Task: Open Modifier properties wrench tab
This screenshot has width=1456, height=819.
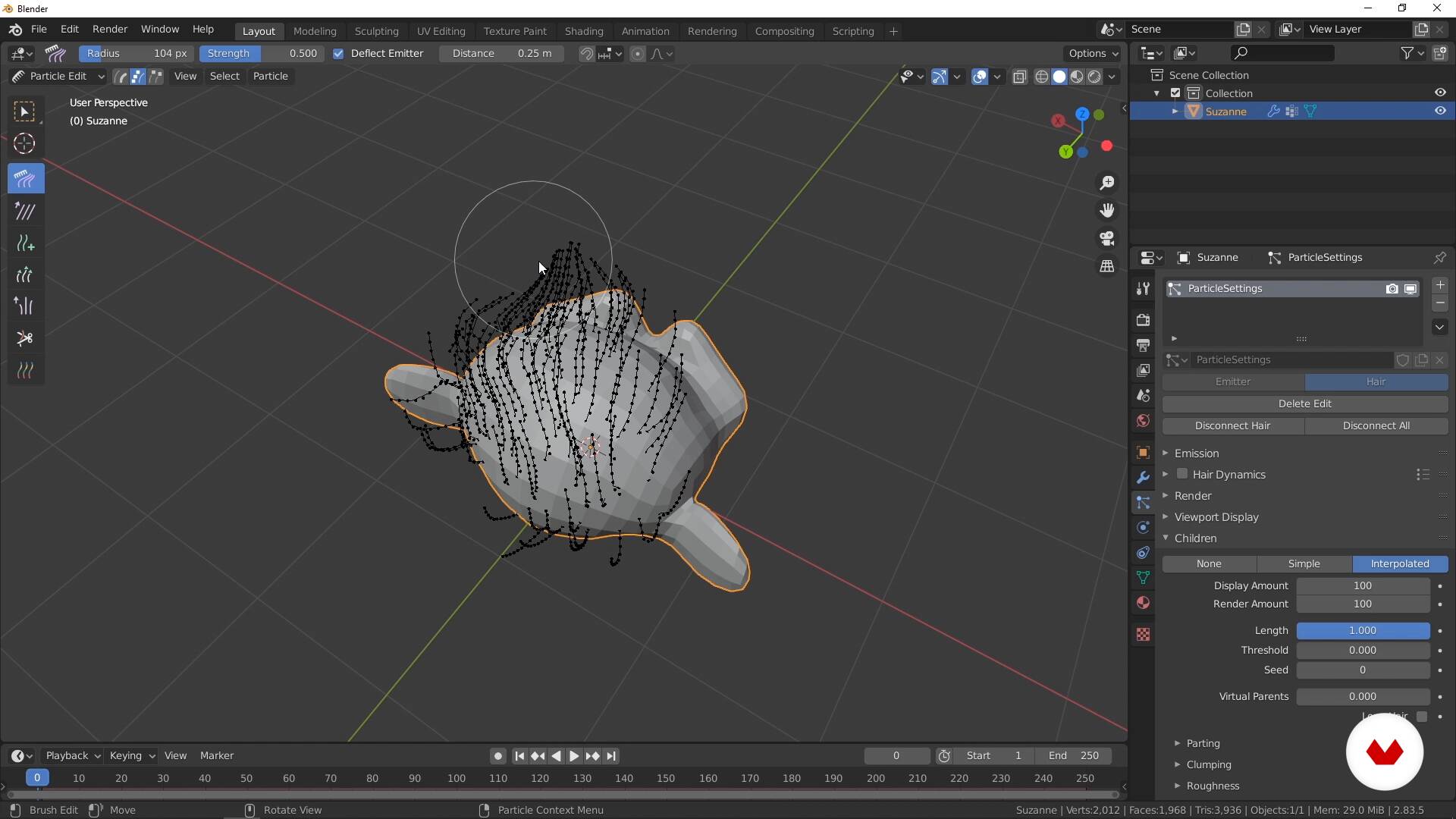Action: 1143,477
